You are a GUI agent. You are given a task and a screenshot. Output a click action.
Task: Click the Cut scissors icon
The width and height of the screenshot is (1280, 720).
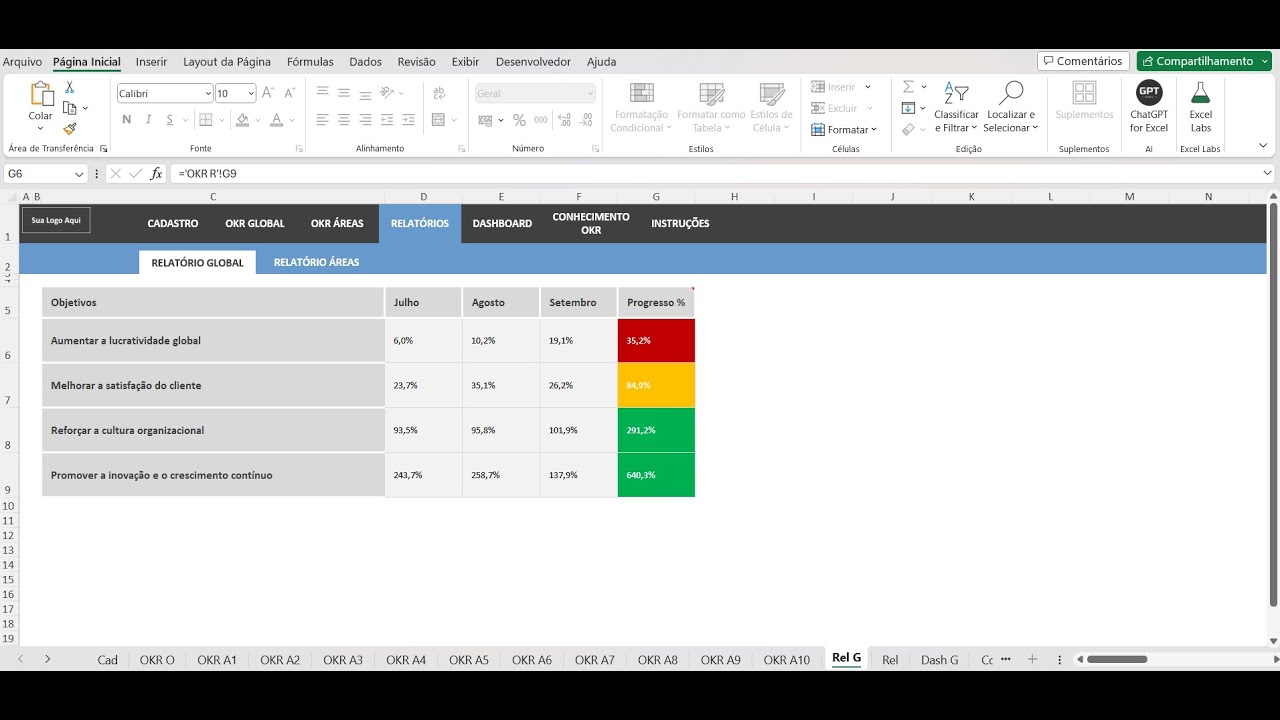click(x=70, y=88)
